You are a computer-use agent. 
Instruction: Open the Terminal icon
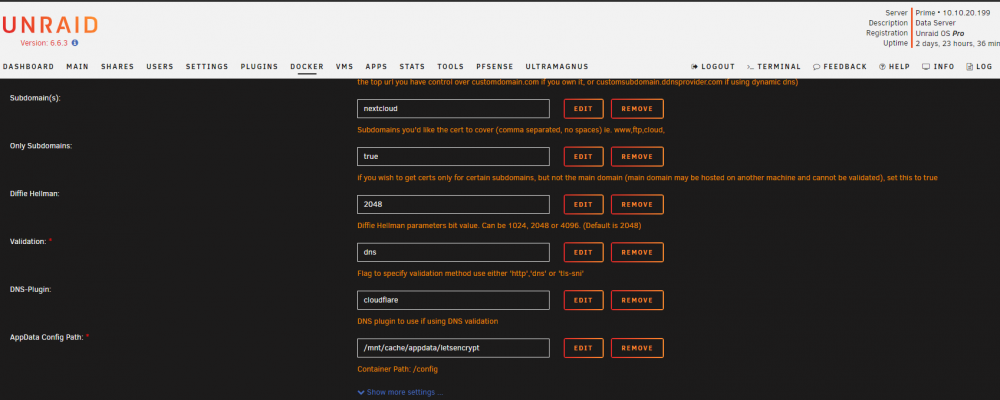[751, 66]
